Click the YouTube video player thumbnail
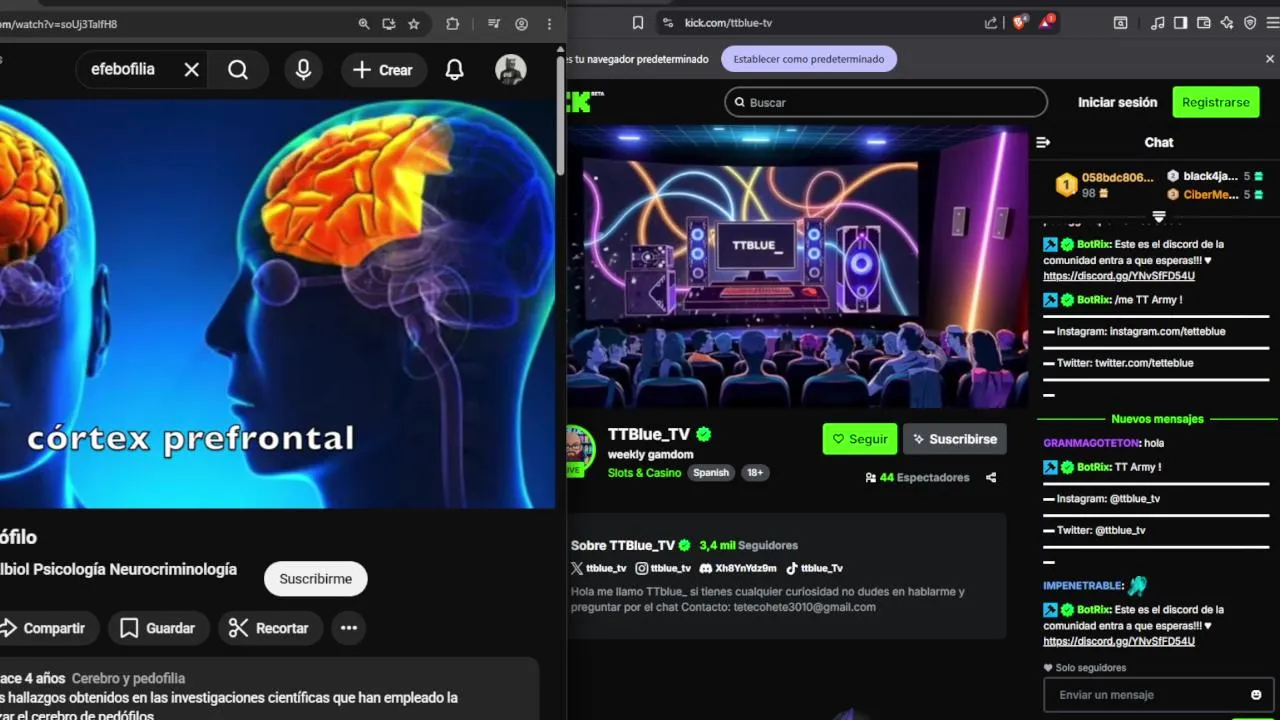Screen dimensions: 1280x720 [x=277, y=302]
